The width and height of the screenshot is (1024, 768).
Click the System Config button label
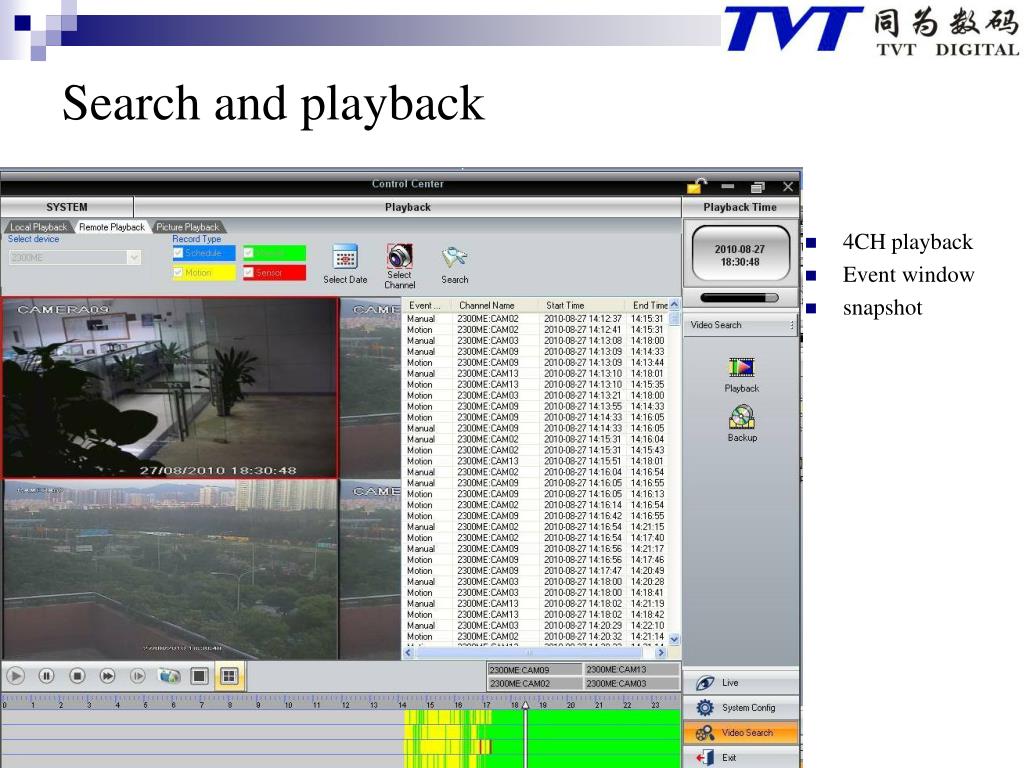tap(748, 708)
